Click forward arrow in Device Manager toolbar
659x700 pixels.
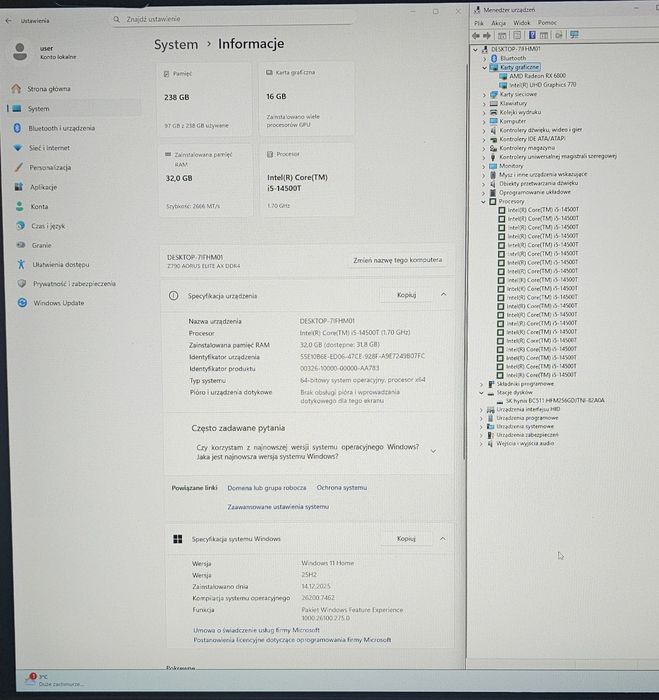point(487,35)
